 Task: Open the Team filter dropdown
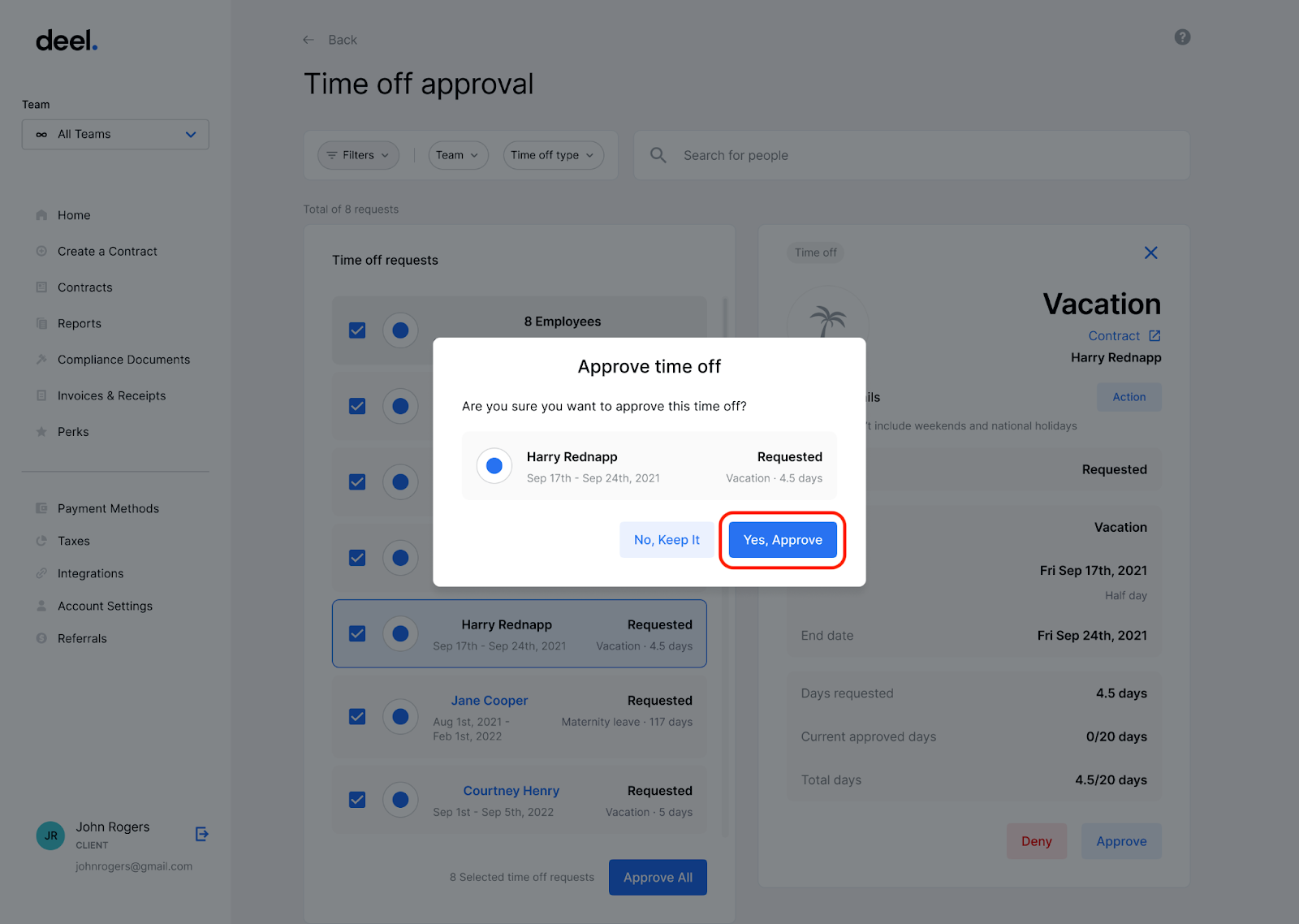pyautogui.click(x=457, y=155)
